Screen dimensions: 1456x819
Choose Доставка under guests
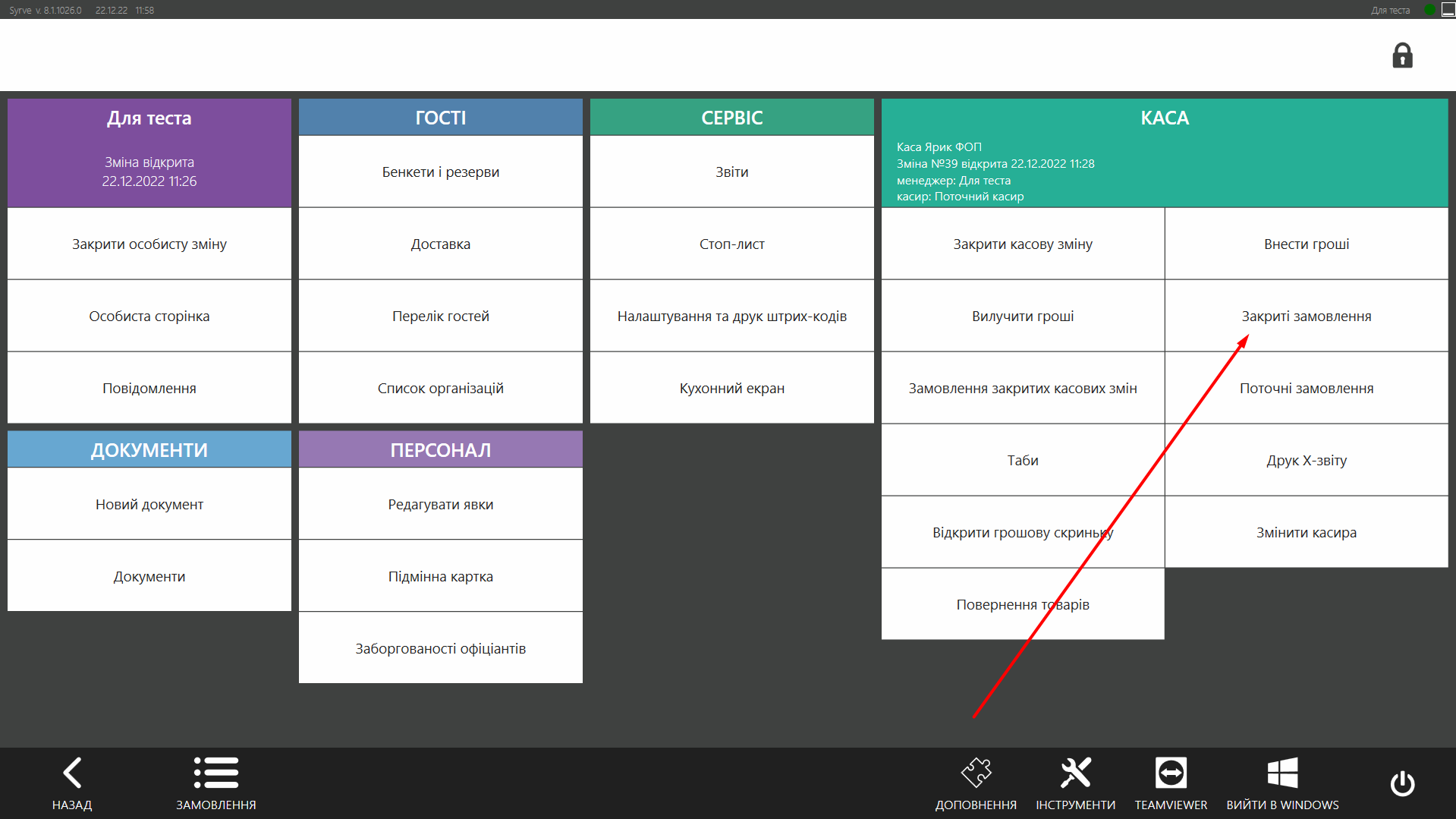[x=440, y=244]
